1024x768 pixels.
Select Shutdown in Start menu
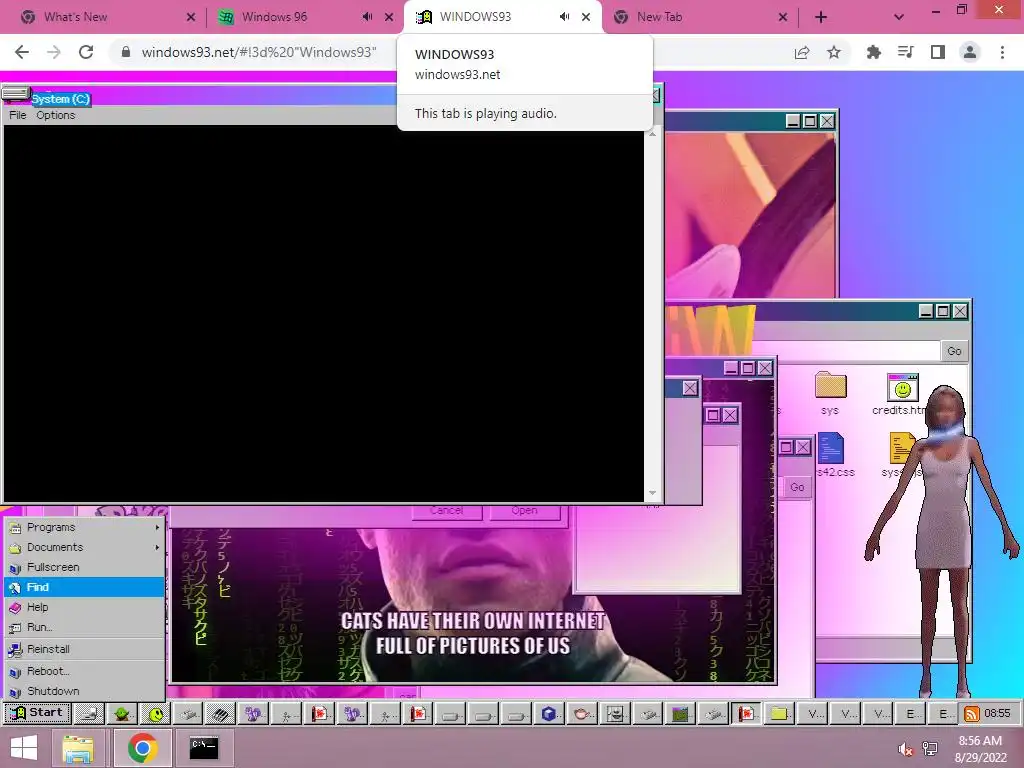pos(85,691)
